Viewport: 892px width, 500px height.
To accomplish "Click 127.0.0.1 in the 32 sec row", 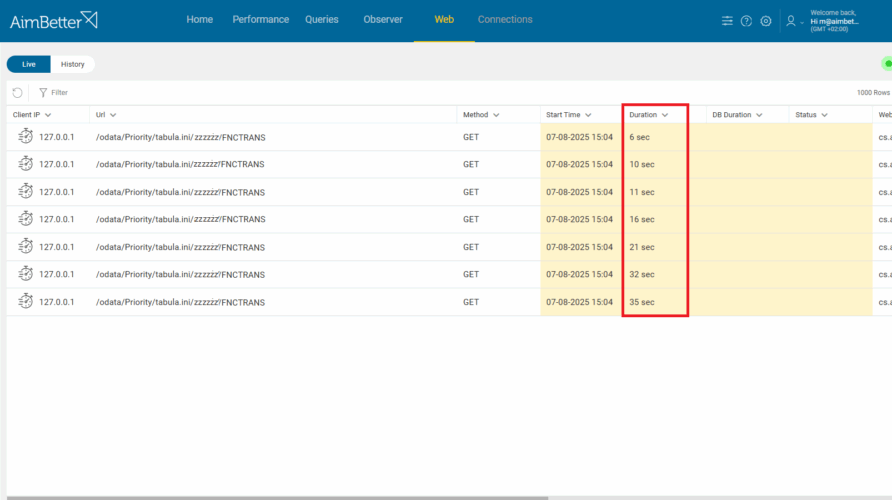I will [x=56, y=274].
